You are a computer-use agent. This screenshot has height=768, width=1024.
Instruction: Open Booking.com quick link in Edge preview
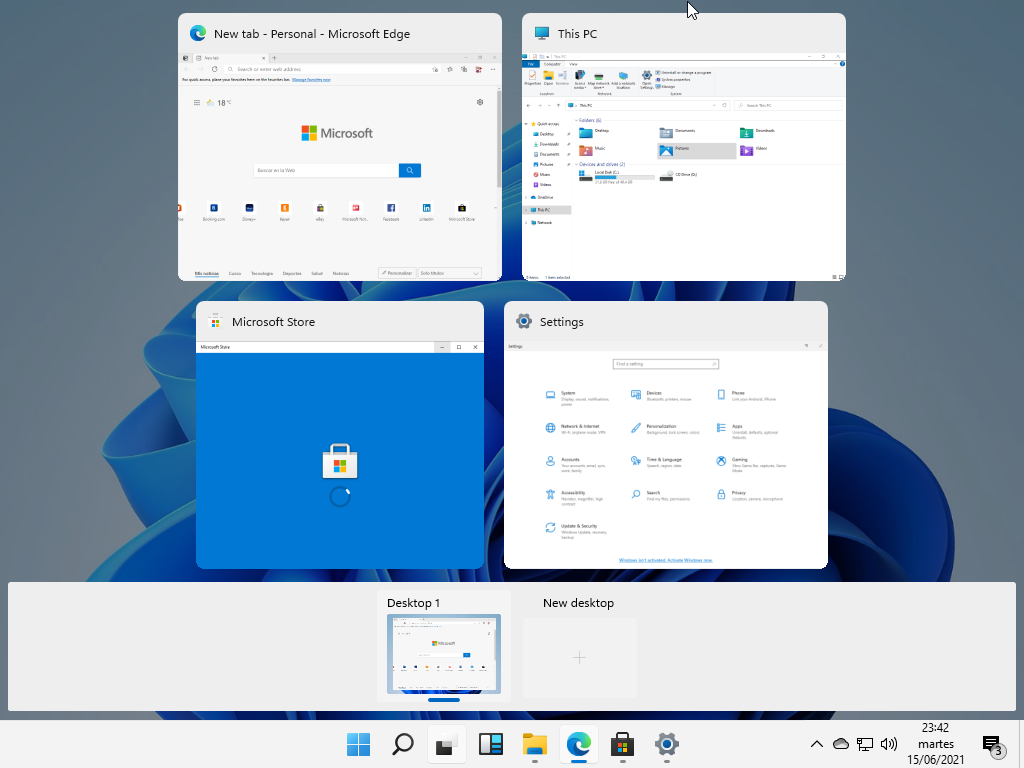tap(214, 212)
